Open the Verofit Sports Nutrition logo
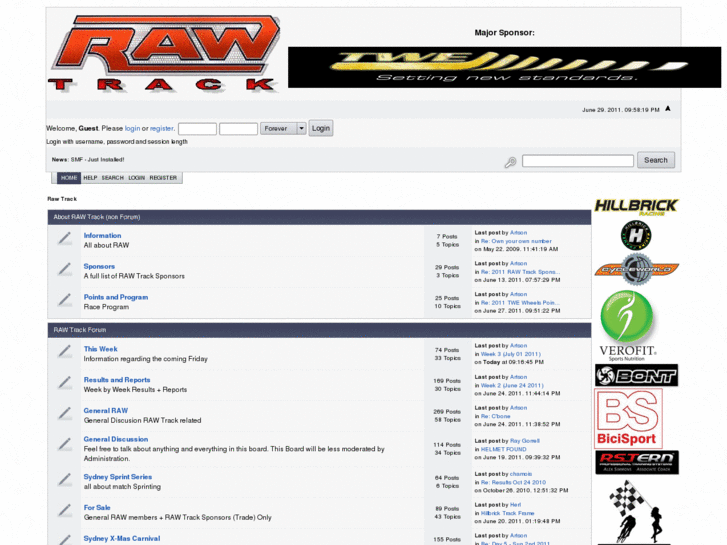 click(x=626, y=326)
